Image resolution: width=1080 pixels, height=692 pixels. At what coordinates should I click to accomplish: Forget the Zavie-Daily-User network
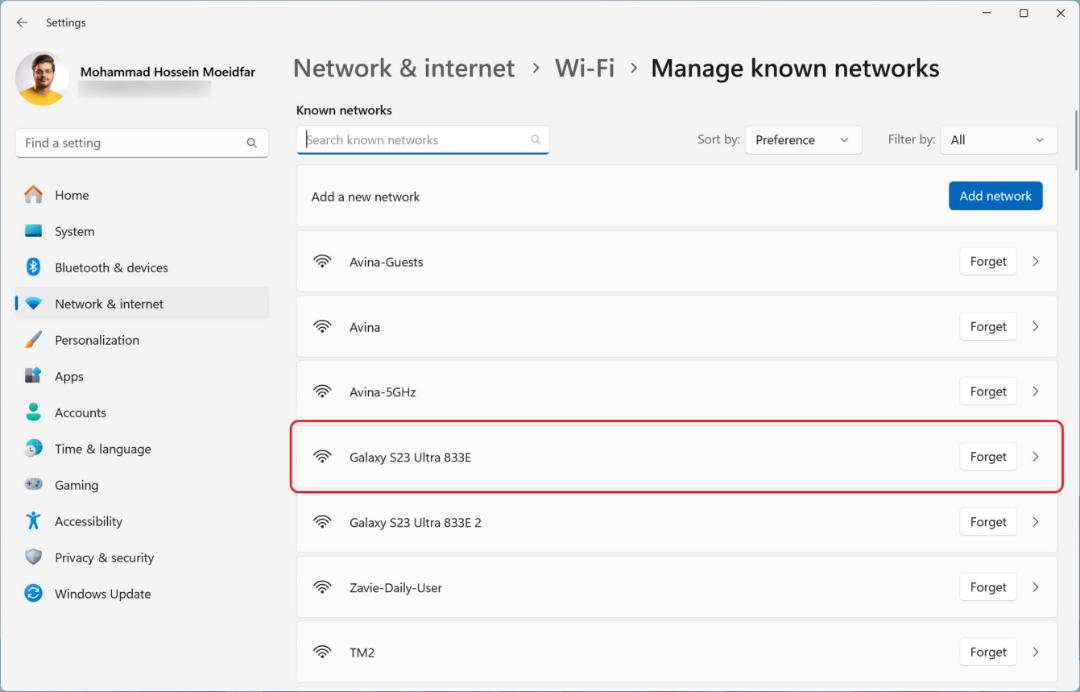988,587
